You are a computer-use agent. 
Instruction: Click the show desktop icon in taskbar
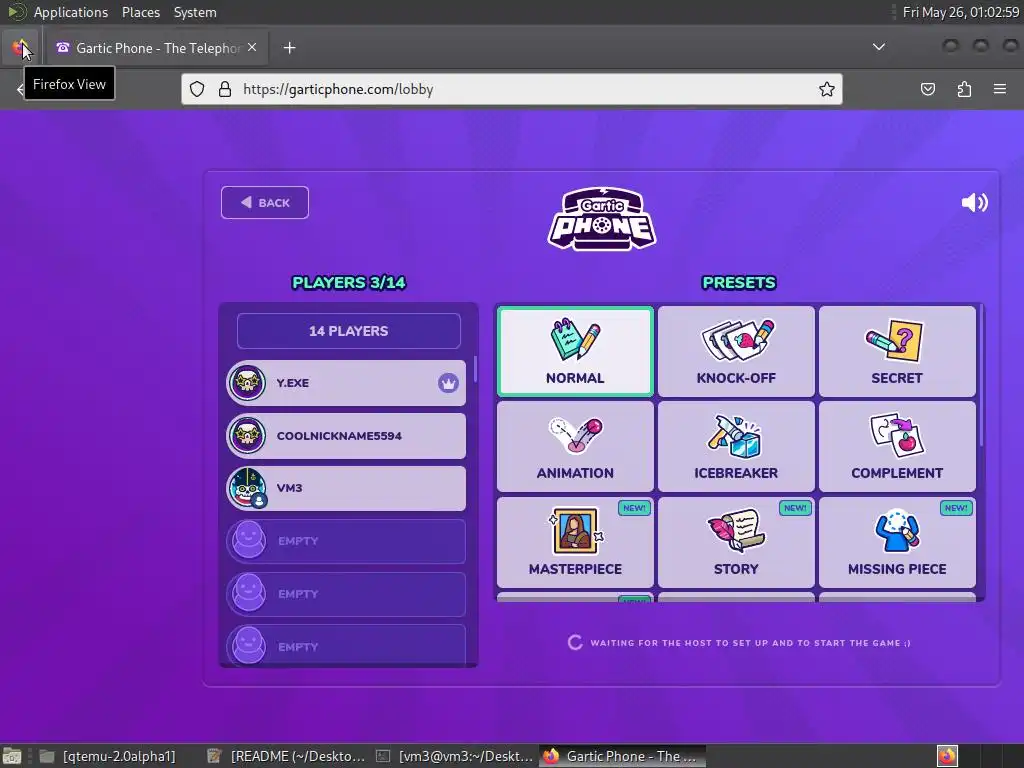click(x=12, y=756)
